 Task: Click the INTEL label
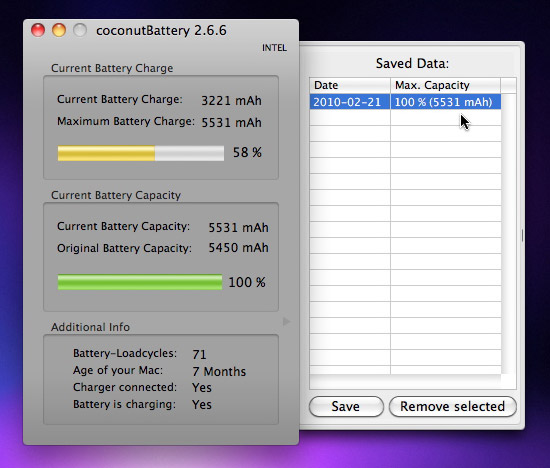[x=274, y=48]
